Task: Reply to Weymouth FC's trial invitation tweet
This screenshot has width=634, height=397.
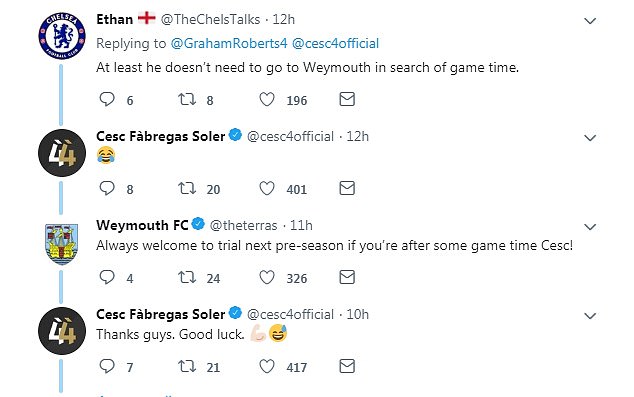Action: [x=107, y=277]
